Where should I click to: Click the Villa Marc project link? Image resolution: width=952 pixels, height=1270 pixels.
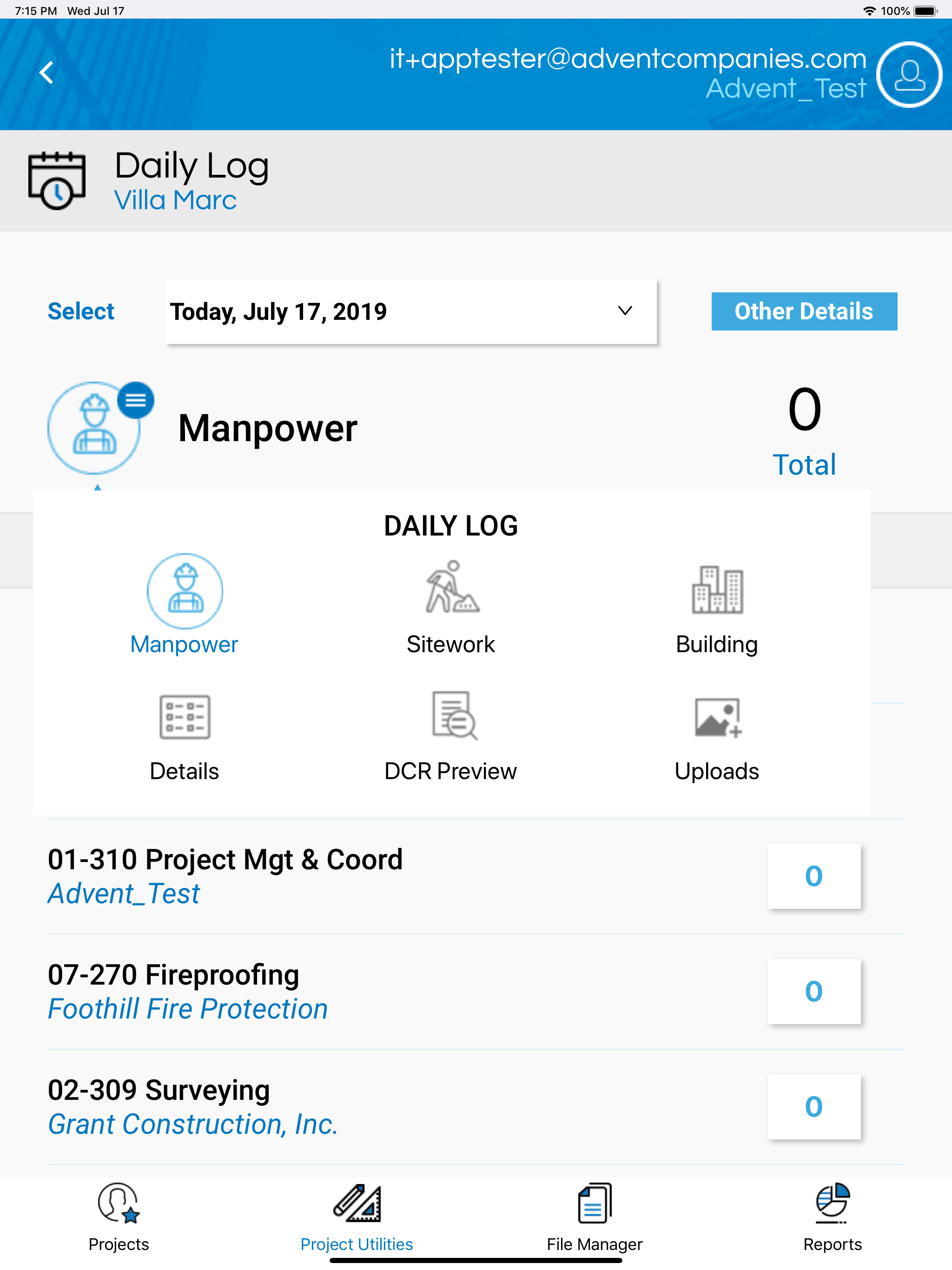[175, 200]
